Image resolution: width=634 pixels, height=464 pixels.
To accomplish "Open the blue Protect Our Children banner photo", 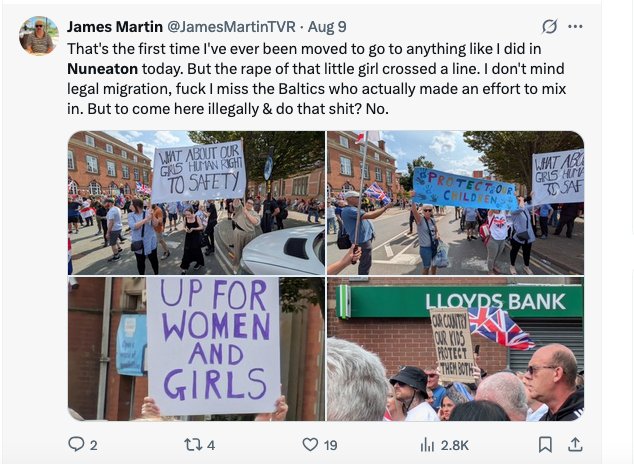I will point(455,203).
